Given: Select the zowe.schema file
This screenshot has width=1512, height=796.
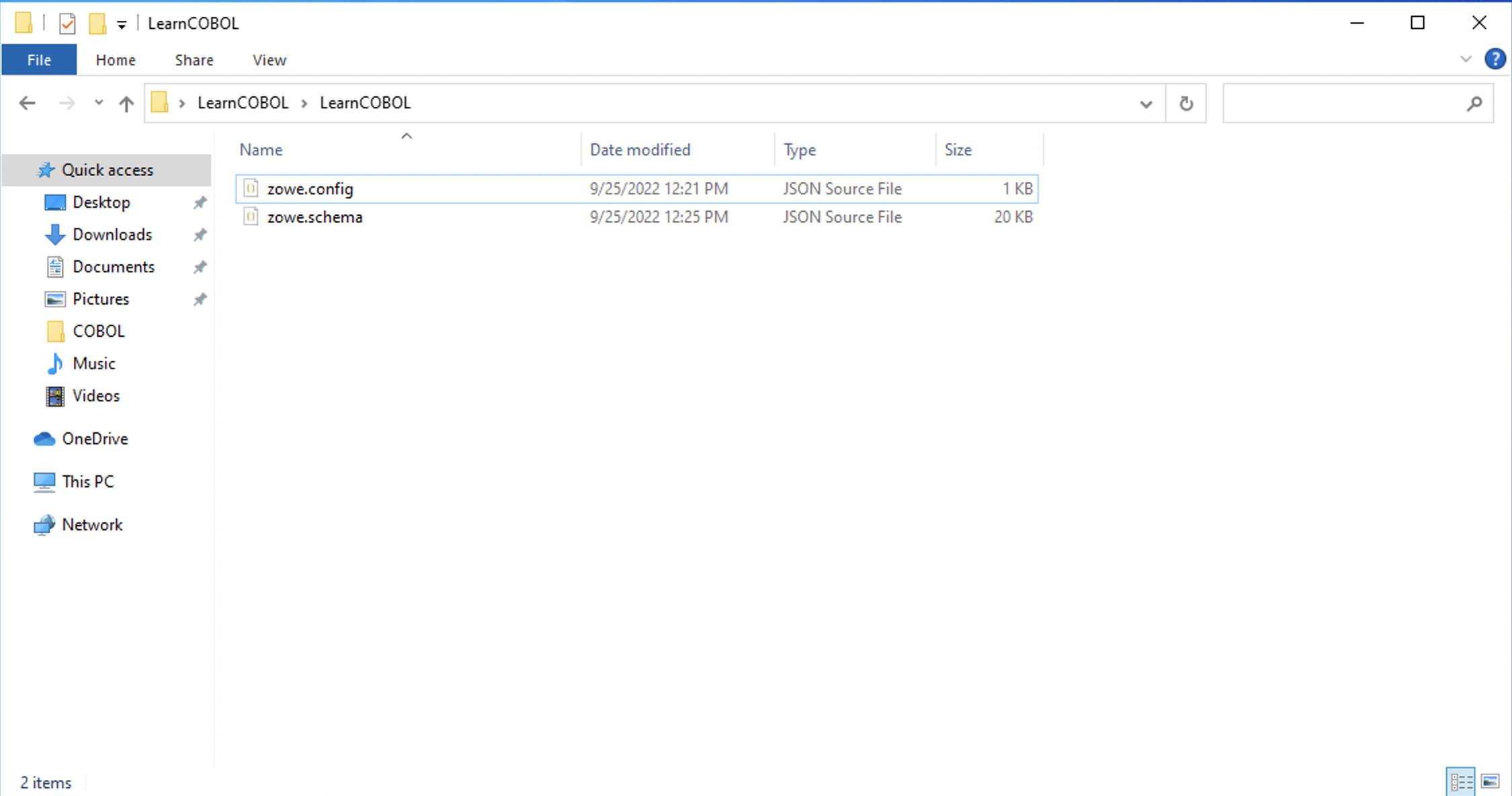Looking at the screenshot, I should click(x=314, y=217).
